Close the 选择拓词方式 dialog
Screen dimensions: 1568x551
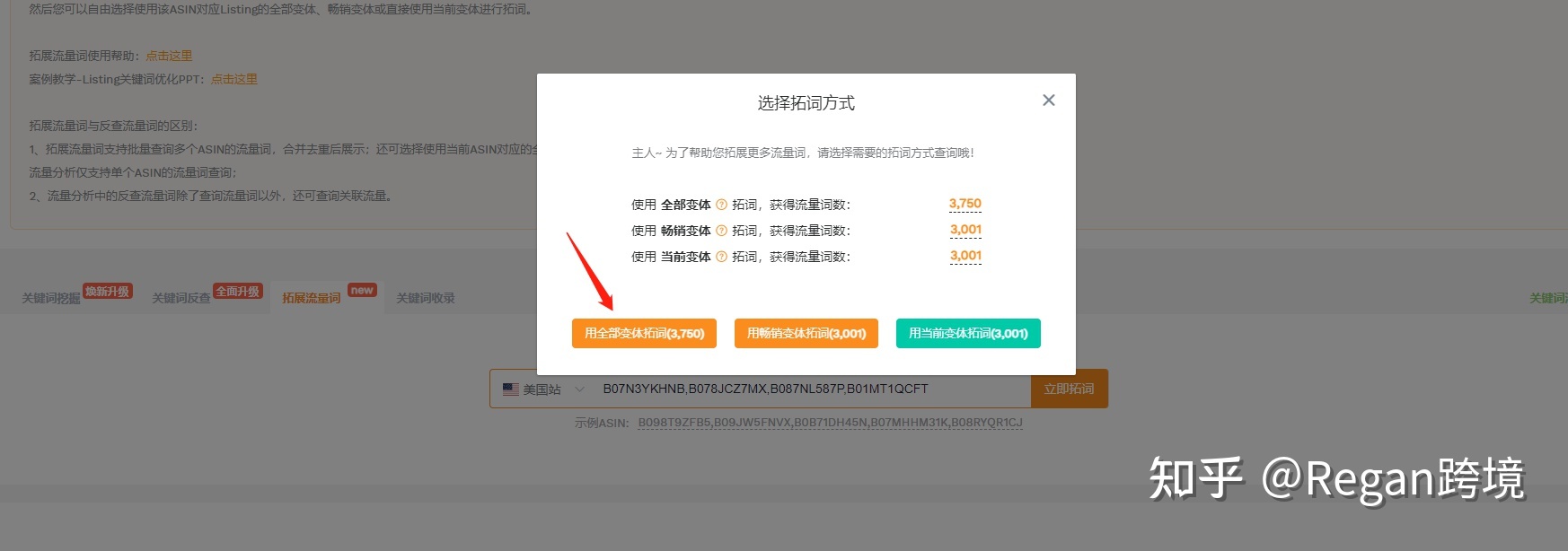click(1048, 101)
